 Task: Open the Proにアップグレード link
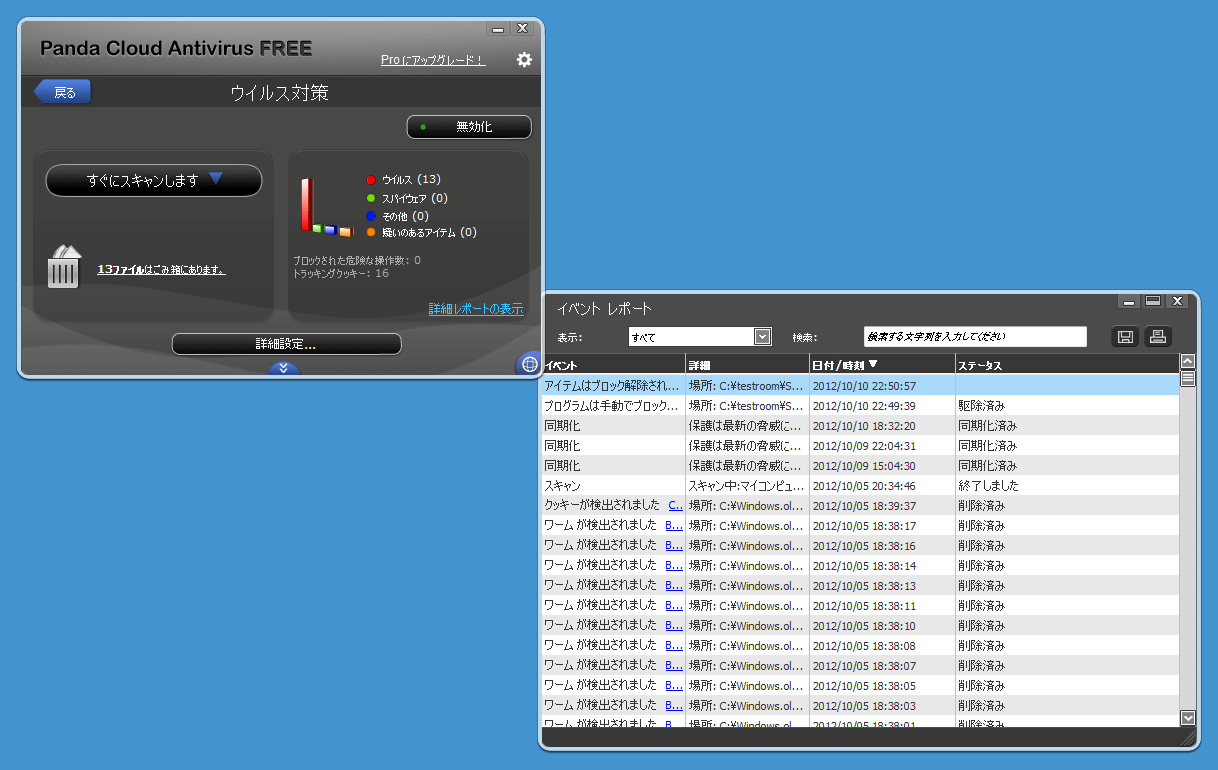(433, 60)
